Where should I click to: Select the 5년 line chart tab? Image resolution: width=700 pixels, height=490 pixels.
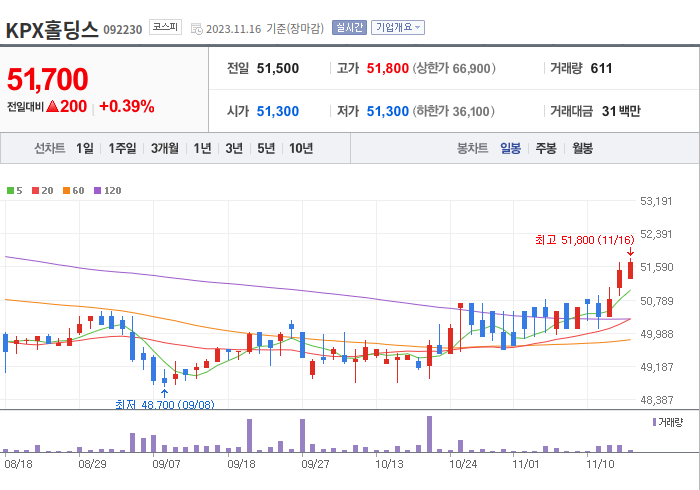click(266, 148)
